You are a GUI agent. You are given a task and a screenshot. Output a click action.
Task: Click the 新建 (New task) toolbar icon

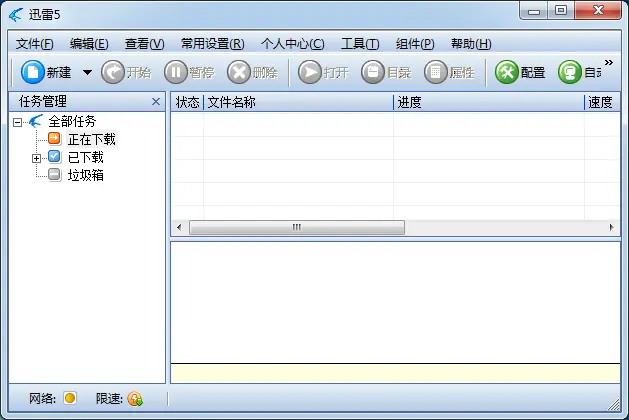[34, 72]
